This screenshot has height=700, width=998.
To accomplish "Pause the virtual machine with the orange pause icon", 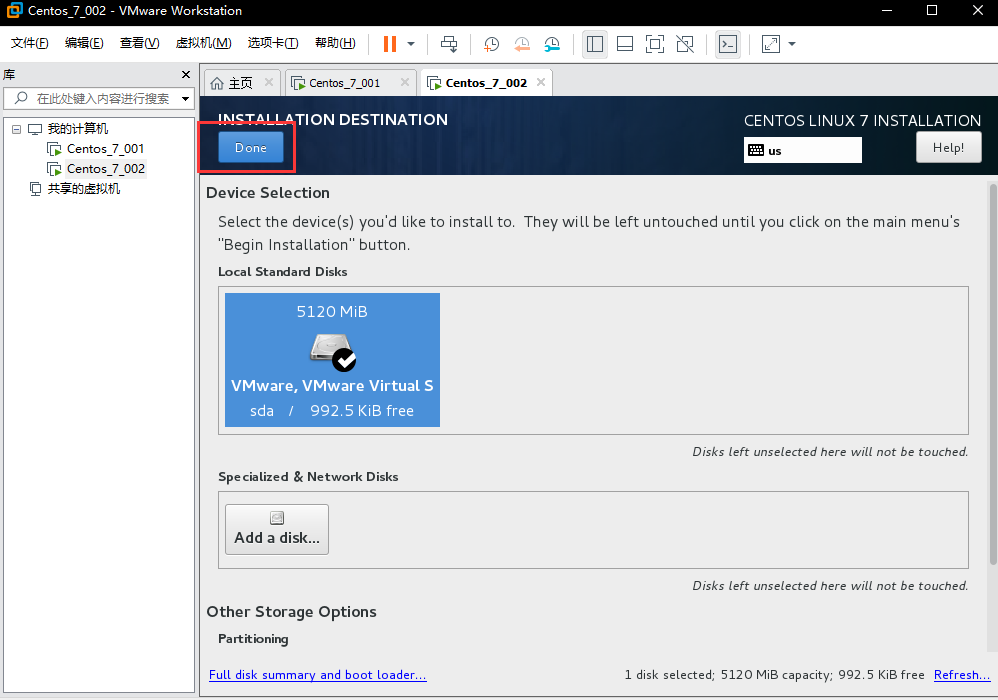I will pyautogui.click(x=390, y=44).
